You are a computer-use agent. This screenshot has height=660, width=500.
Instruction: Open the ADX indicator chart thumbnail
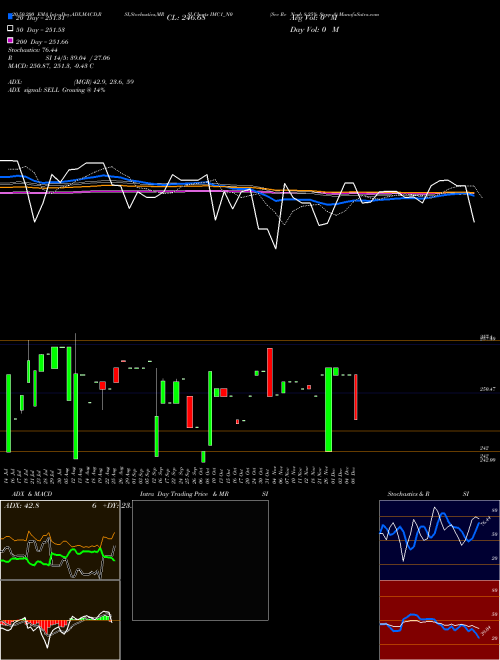pos(60,540)
